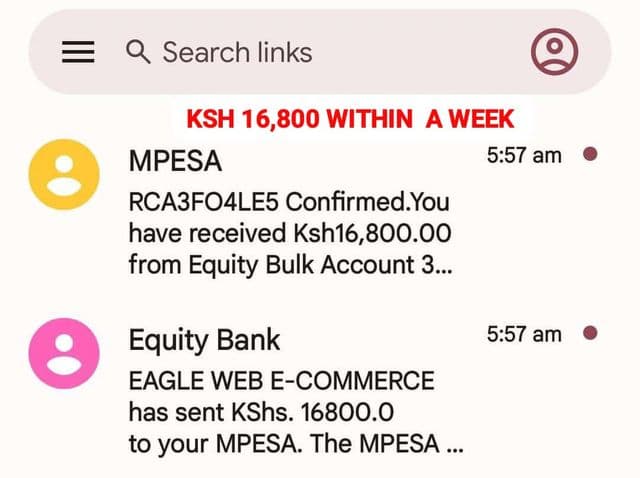This screenshot has width=640, height=478.
Task: Click the Equity Bank 5:57 am timestamp
Action: pos(524,334)
